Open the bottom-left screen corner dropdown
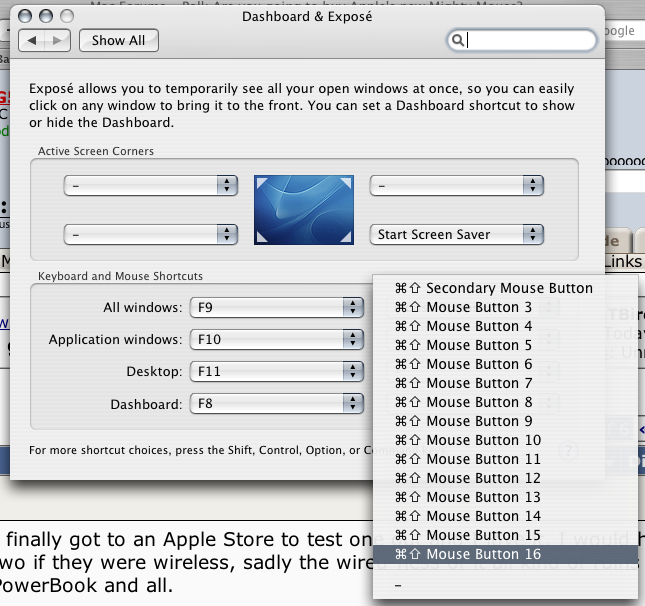 (x=151, y=235)
